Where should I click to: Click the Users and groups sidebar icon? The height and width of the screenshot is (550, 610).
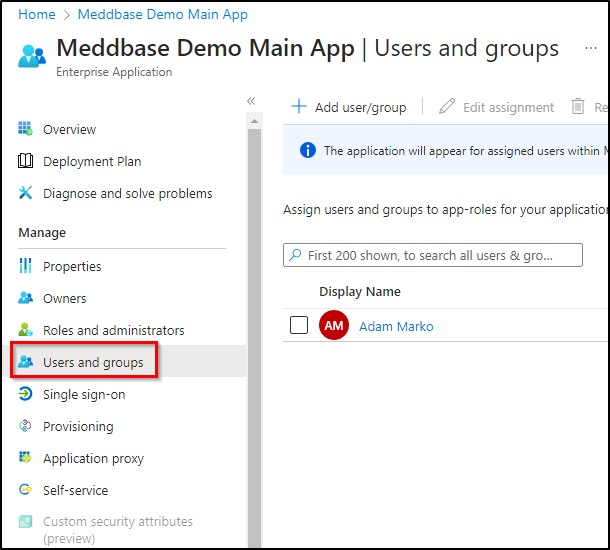(25, 362)
